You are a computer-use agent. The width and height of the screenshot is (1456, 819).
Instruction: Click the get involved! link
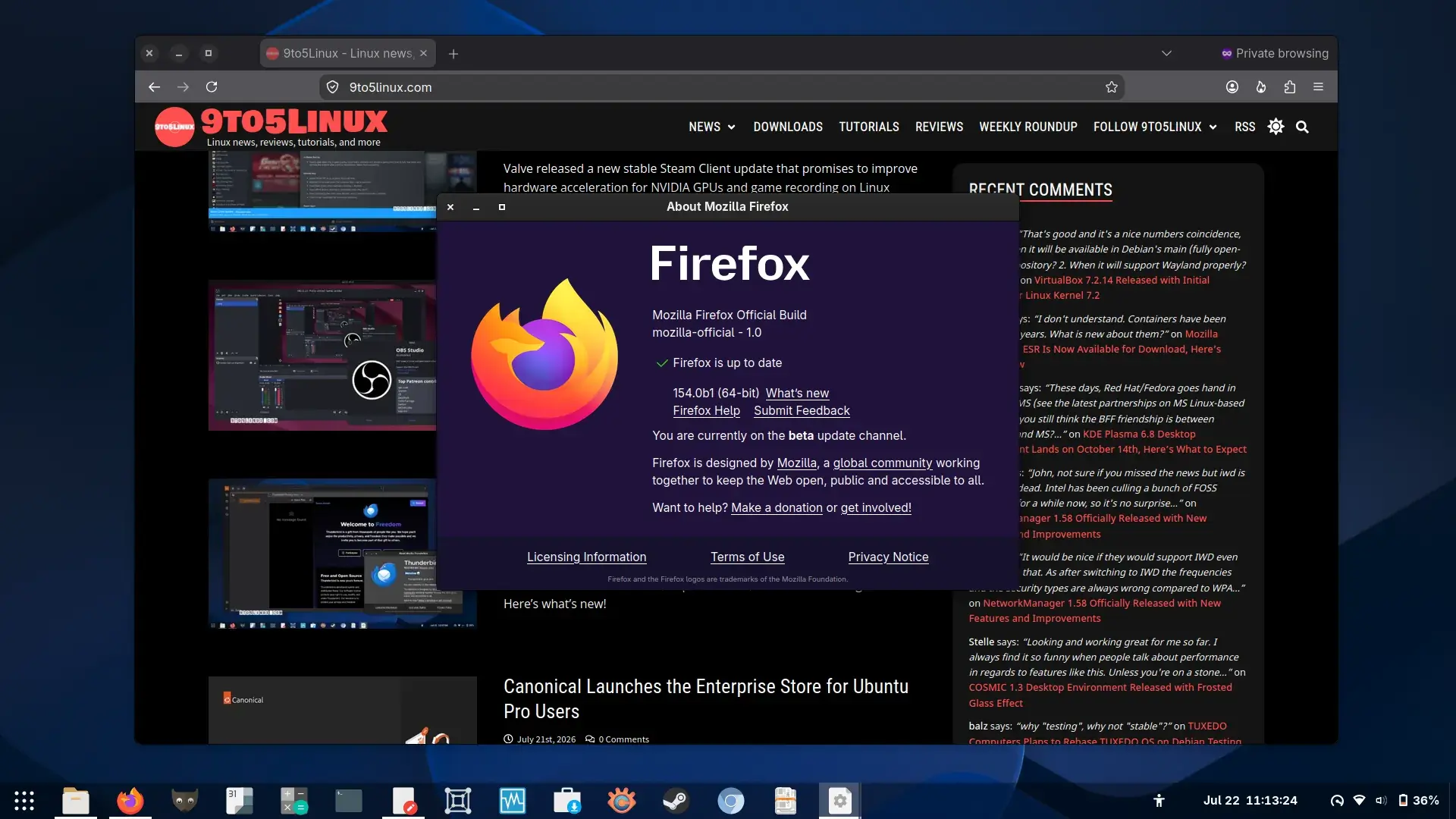pyautogui.click(x=876, y=507)
